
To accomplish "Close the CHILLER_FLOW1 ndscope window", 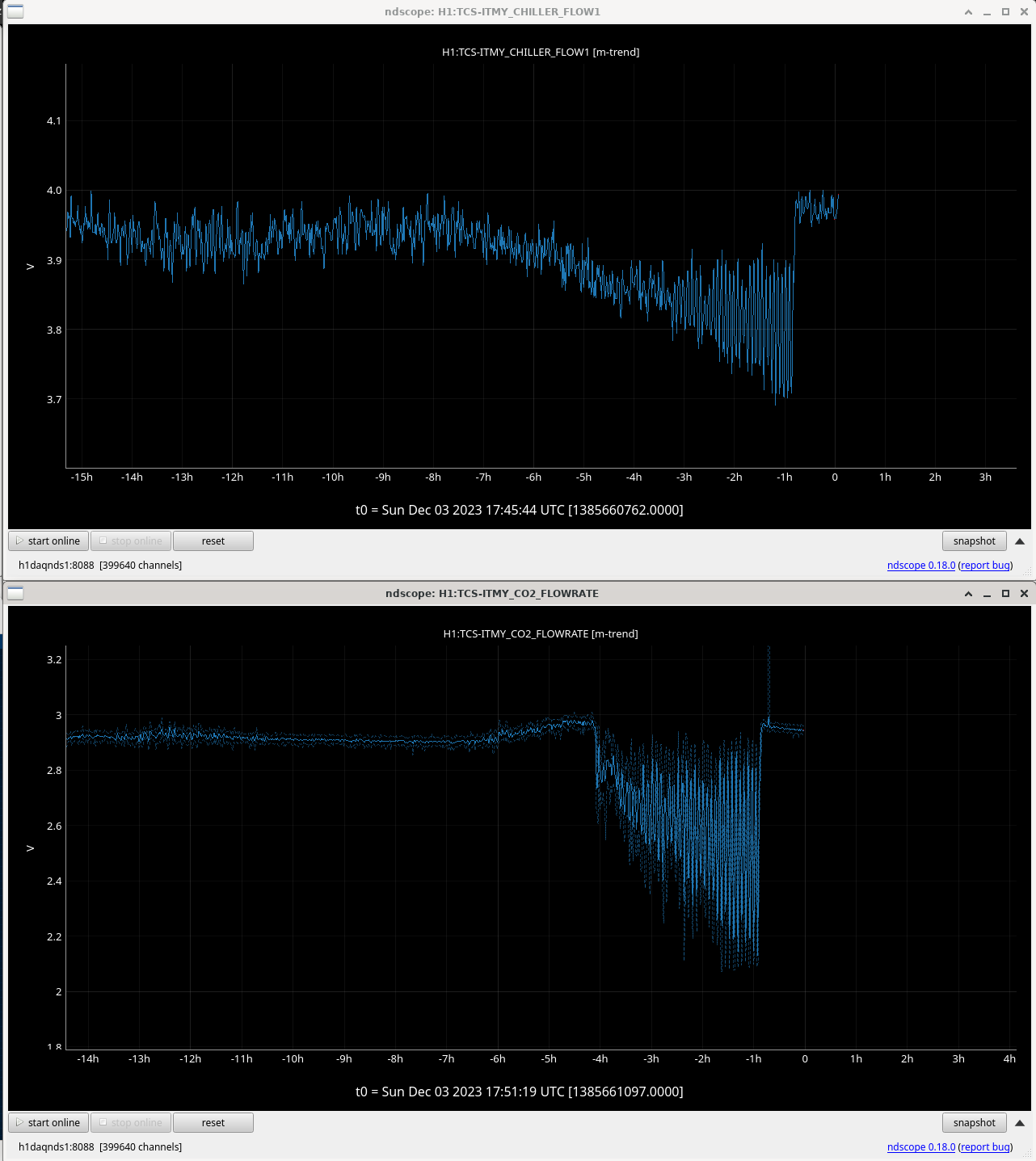I will [x=1024, y=12].
